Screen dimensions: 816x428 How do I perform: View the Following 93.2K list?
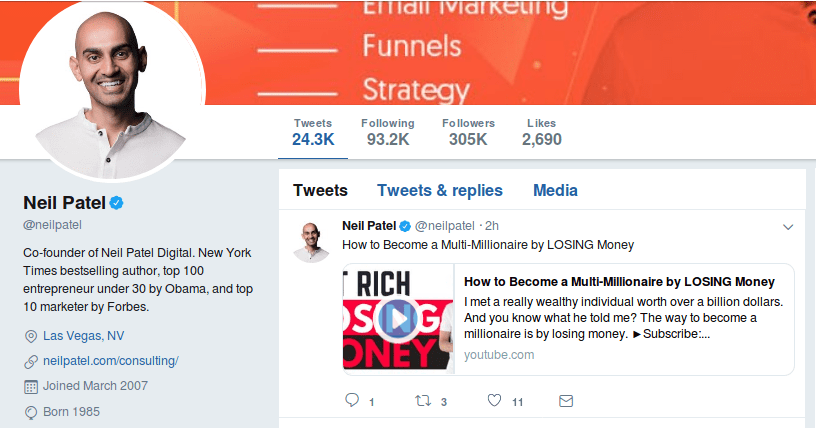[x=388, y=132]
